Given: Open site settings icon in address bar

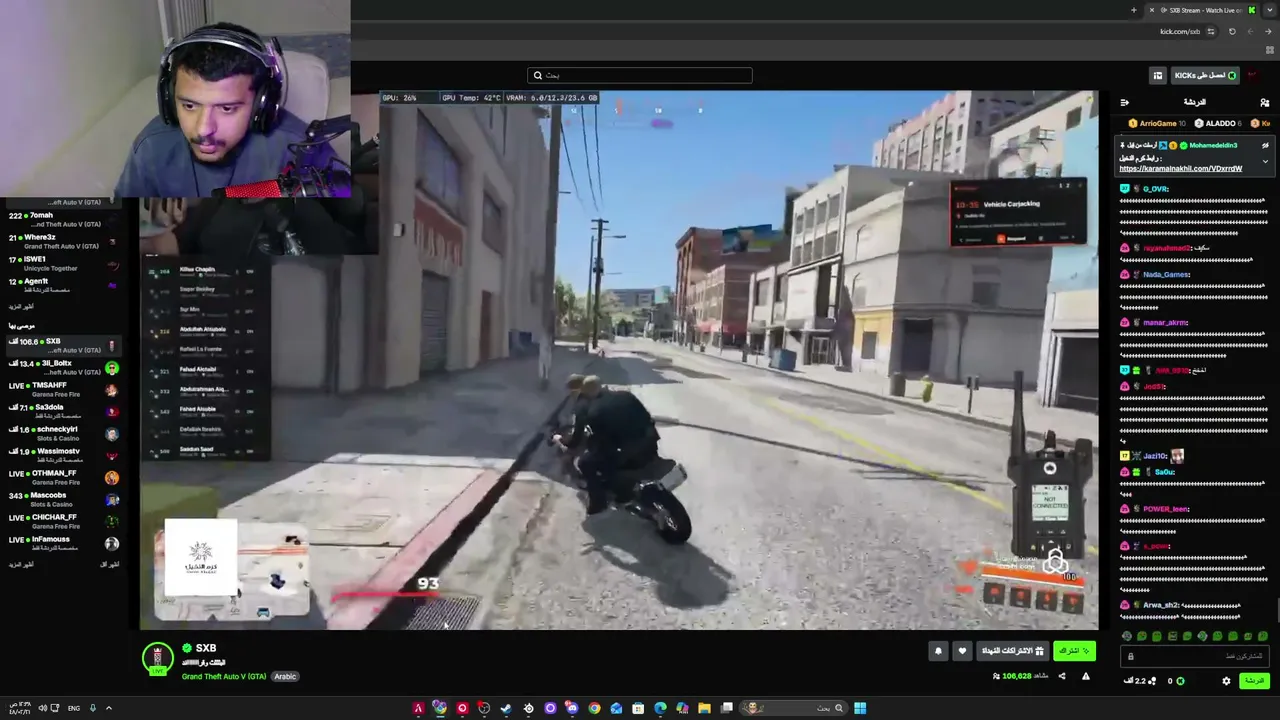Looking at the screenshot, I should (1211, 31).
